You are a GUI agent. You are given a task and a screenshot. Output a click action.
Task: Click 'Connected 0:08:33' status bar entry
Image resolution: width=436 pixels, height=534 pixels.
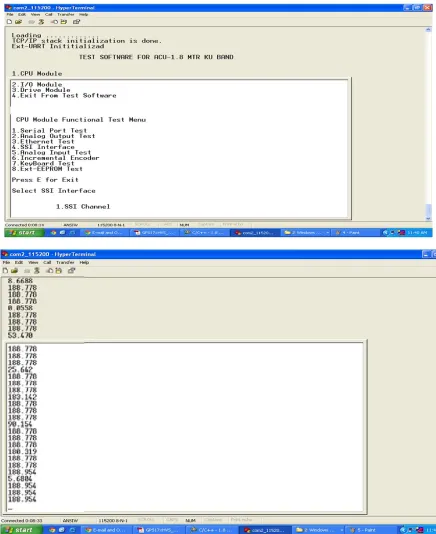tap(22, 520)
